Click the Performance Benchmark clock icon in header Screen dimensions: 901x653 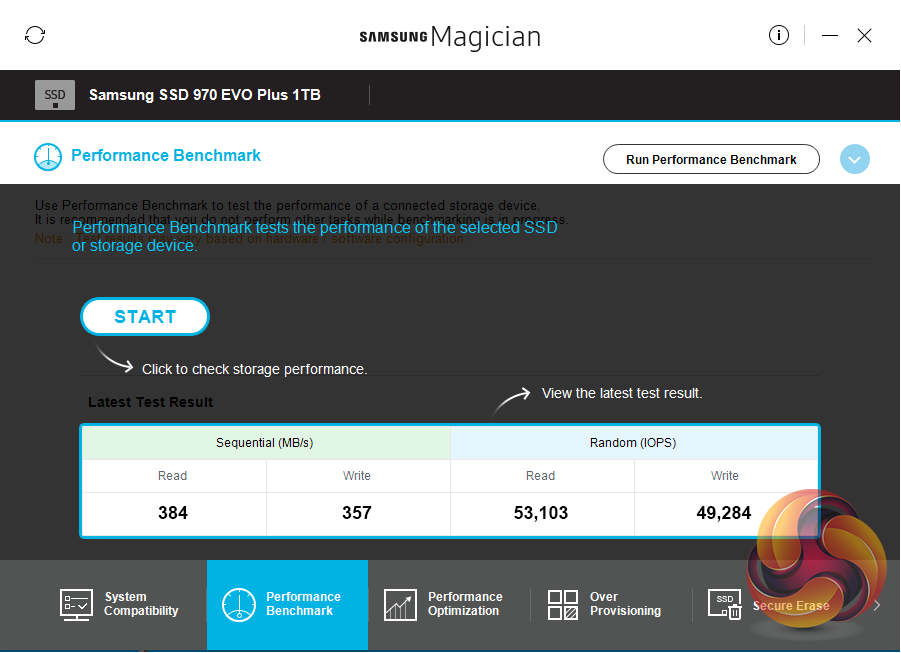[48, 156]
